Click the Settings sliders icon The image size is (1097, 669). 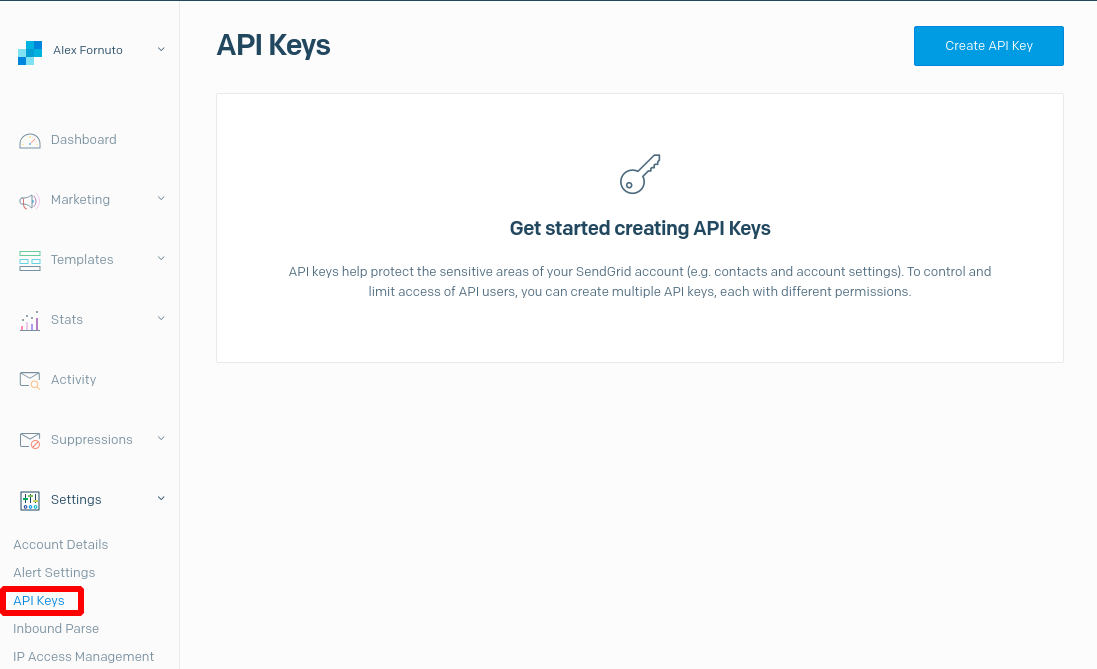tap(29, 499)
